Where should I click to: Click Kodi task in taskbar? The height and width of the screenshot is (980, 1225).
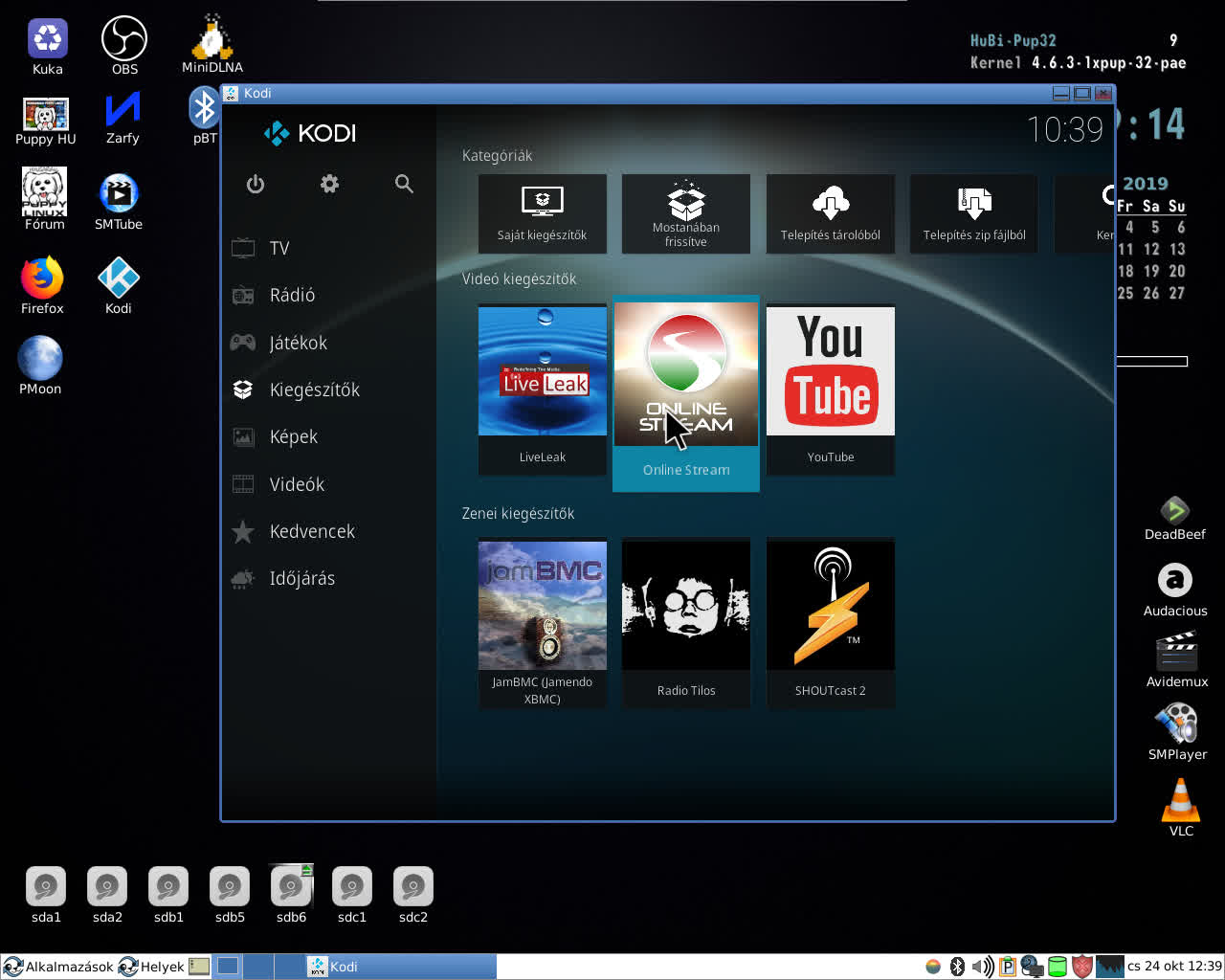(x=400, y=967)
